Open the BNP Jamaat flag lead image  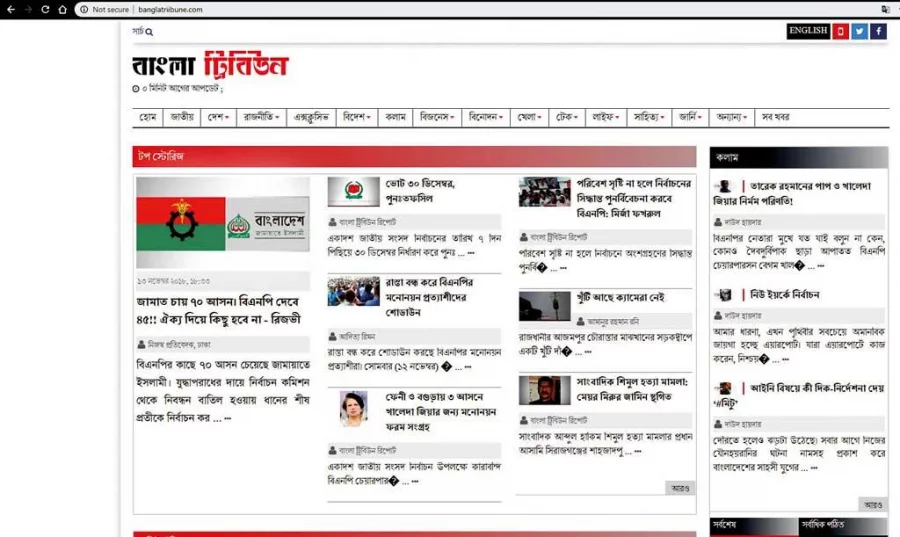(x=223, y=223)
